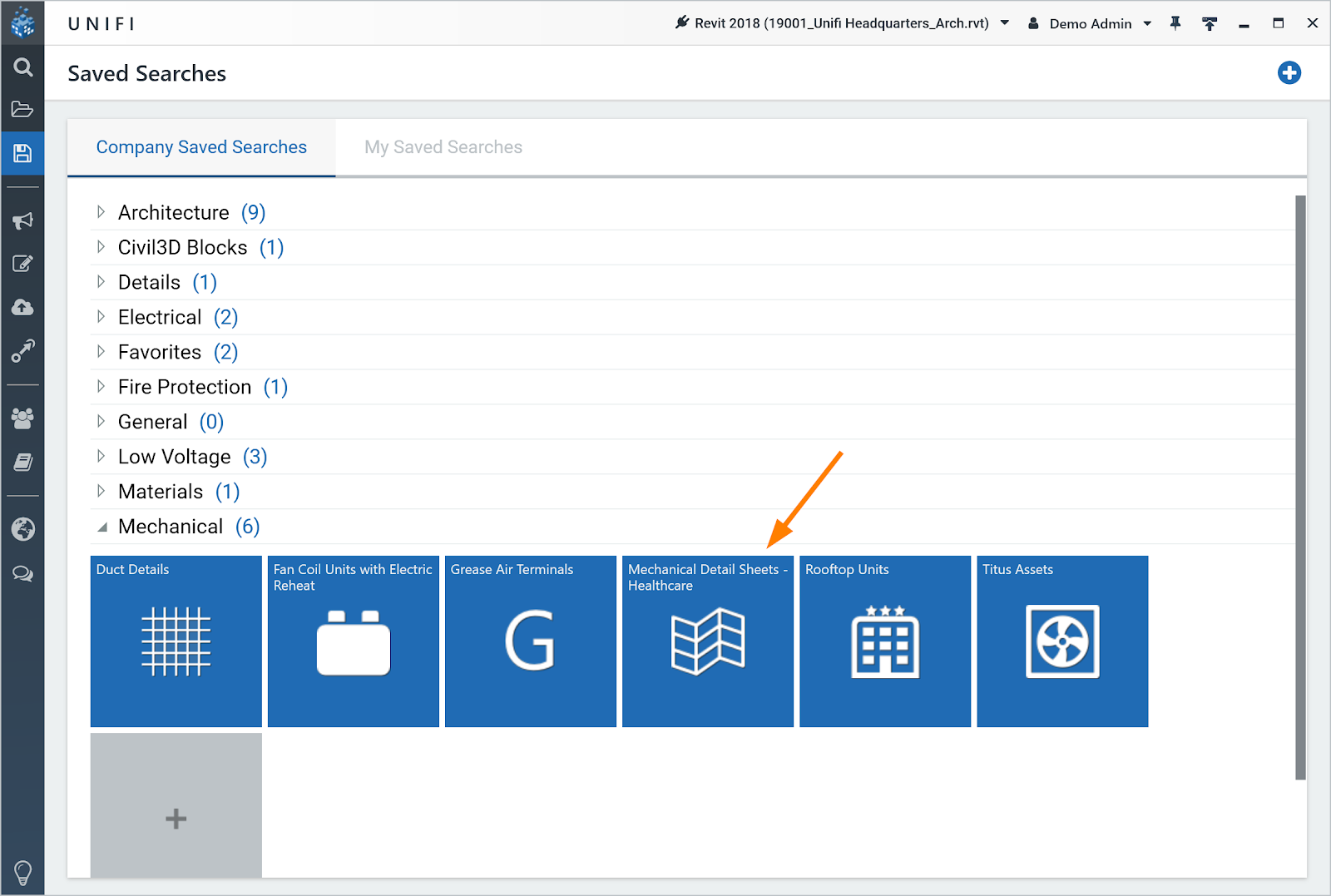Viewport: 1331px width, 896px height.
Task: Open the book libraries icon in sidebar
Action: (x=22, y=463)
